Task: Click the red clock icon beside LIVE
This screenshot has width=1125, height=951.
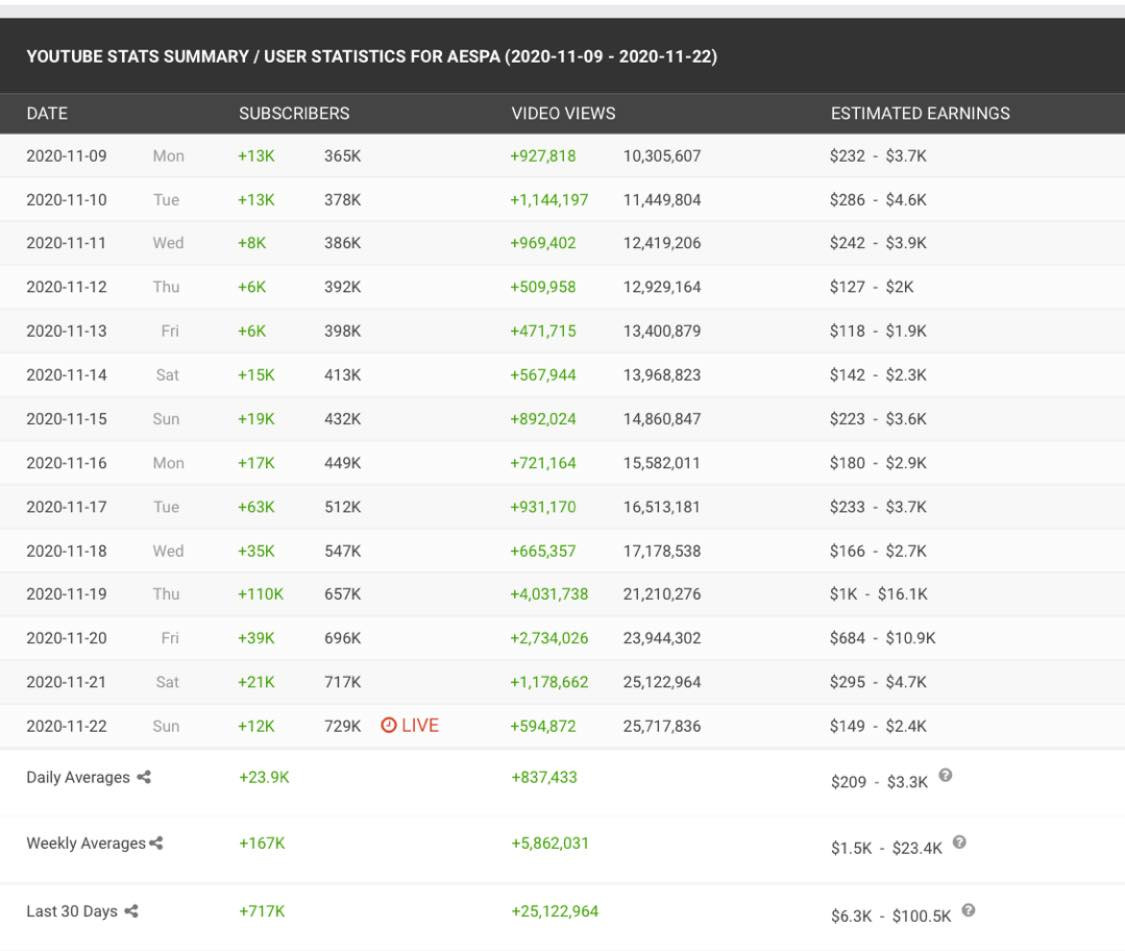Action: [388, 726]
